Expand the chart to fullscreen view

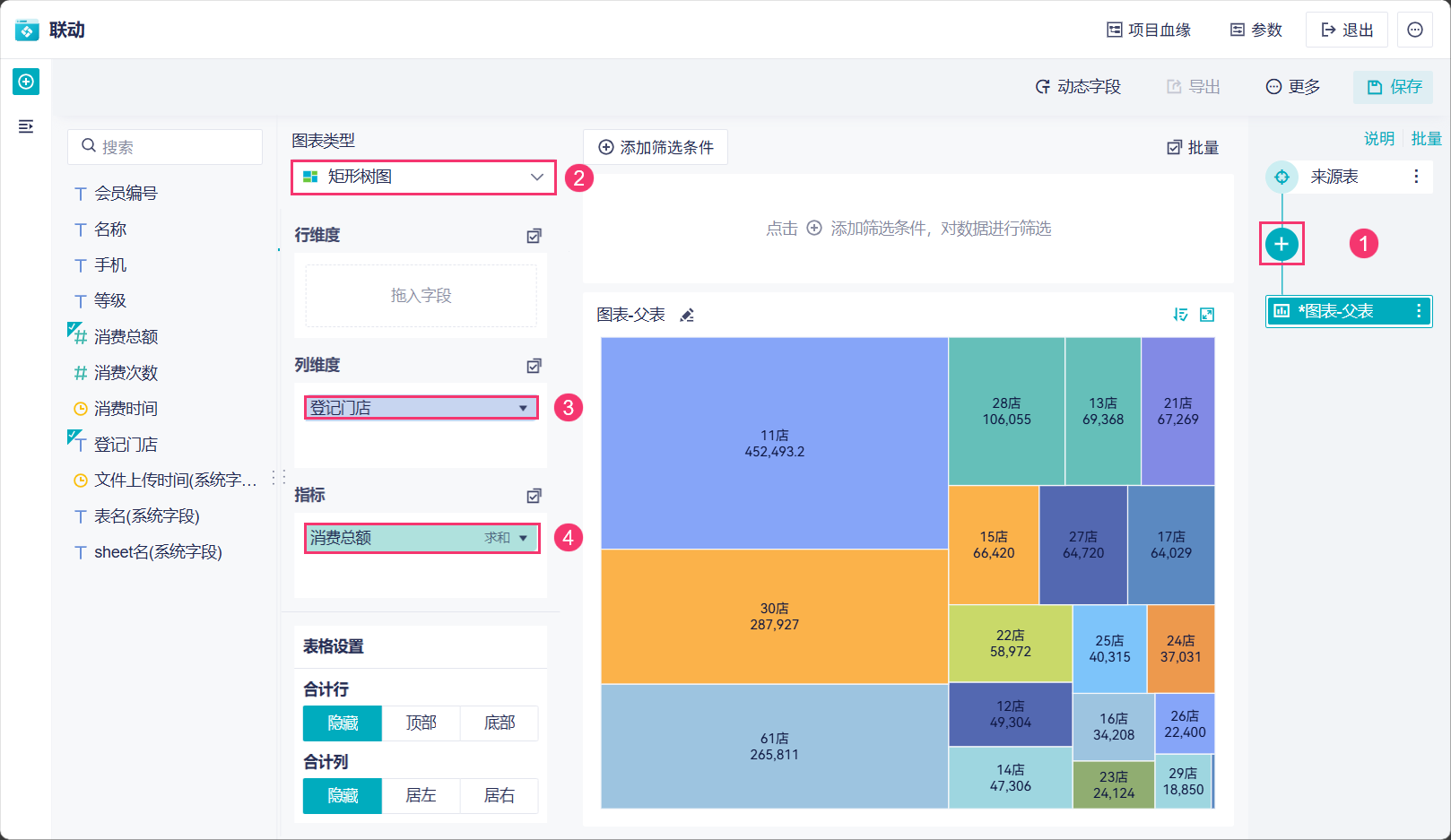1207,315
